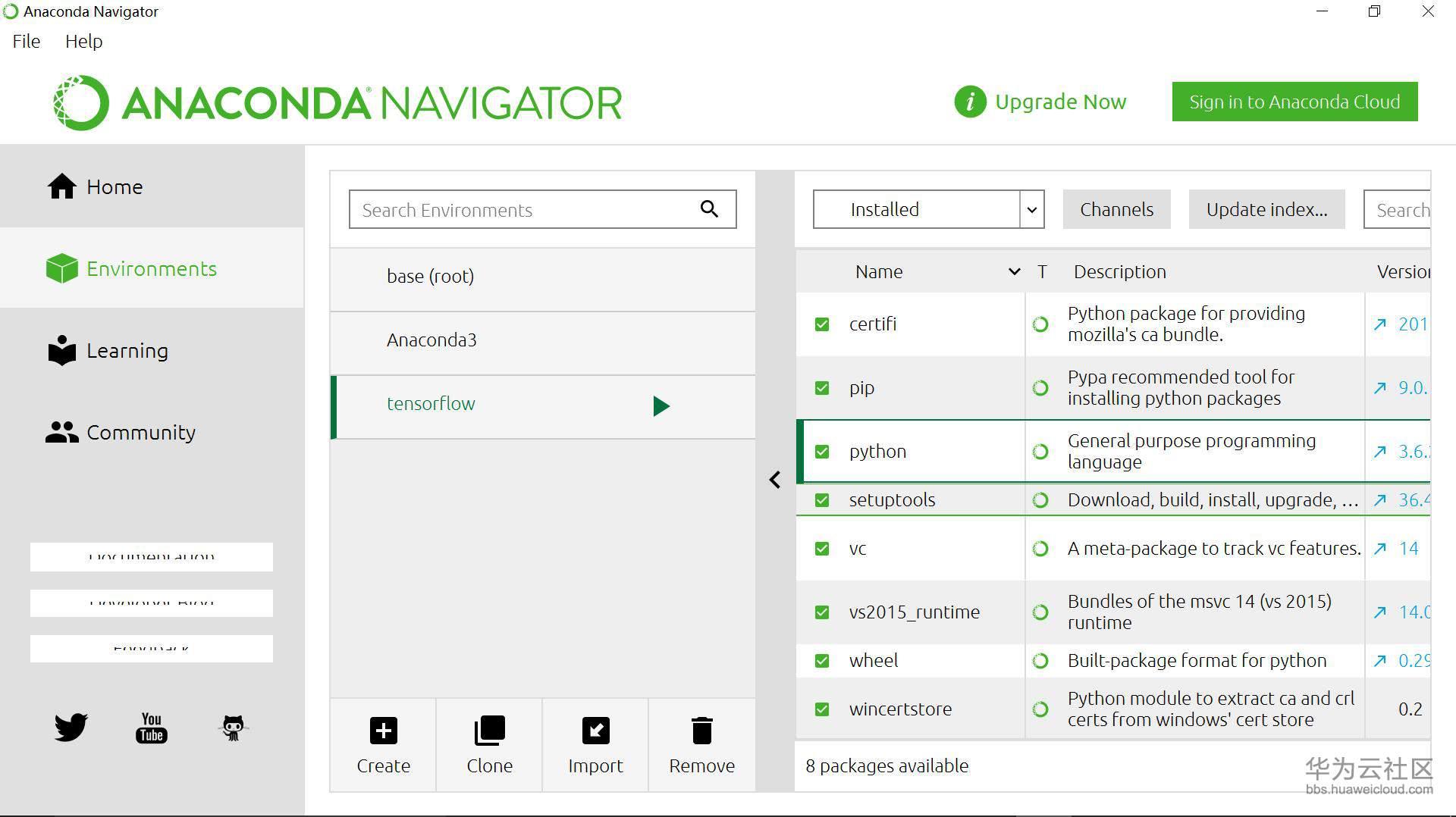Collapse the environments panel with left chevron
The height and width of the screenshot is (817, 1456).
click(774, 480)
